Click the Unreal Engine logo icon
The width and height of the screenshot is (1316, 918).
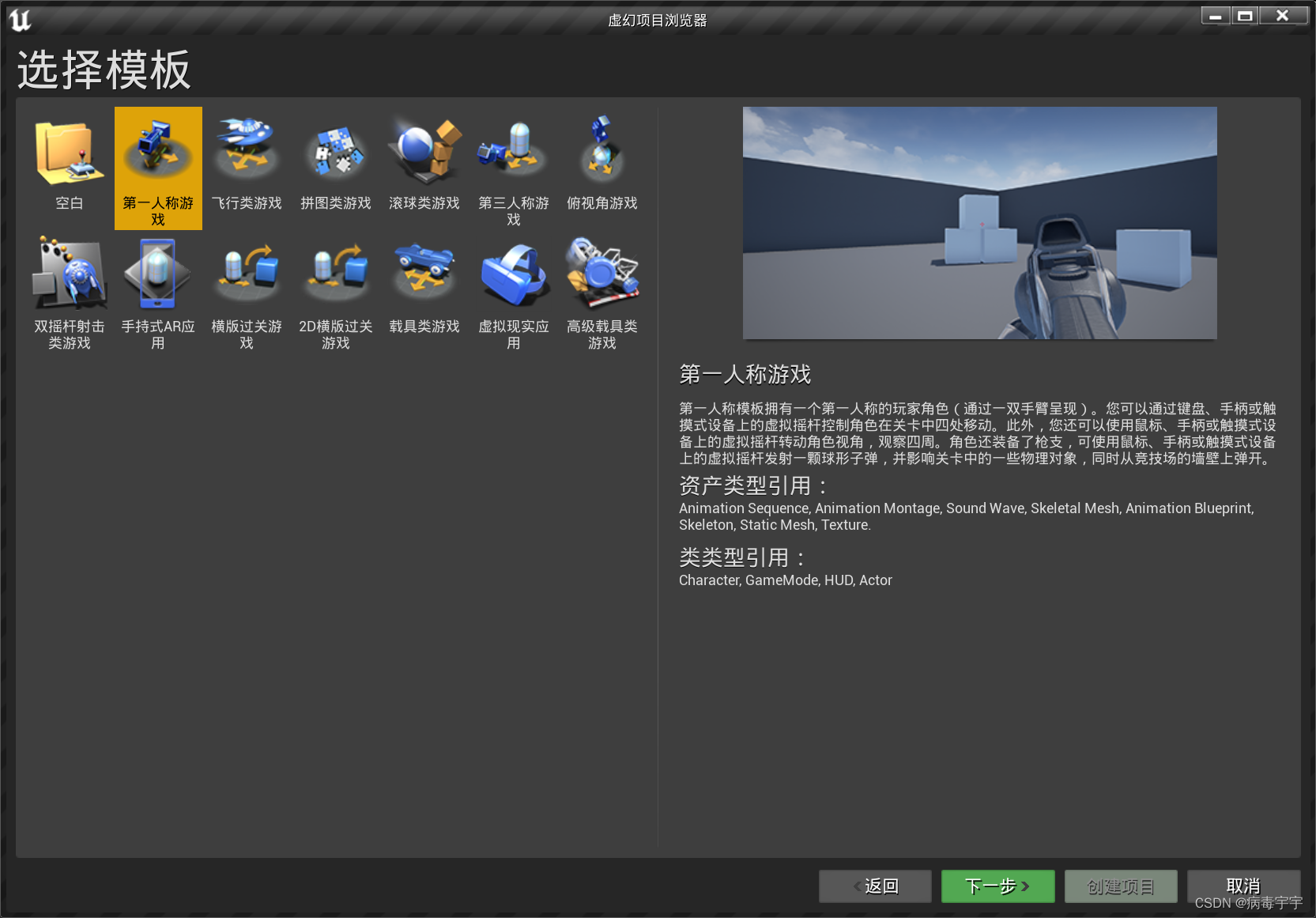(20, 20)
